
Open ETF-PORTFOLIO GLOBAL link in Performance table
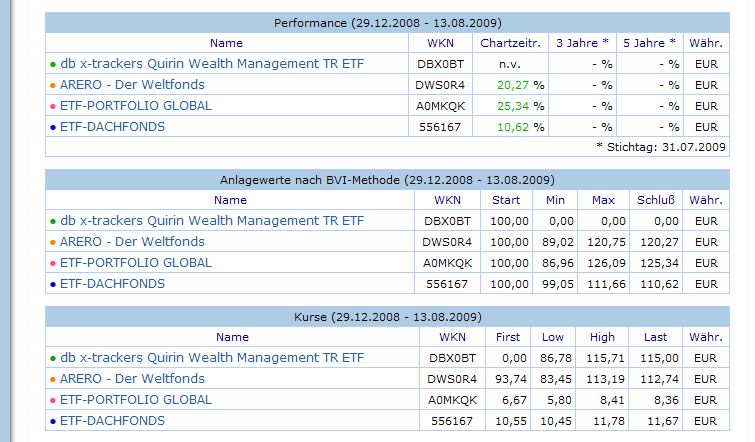136,106
